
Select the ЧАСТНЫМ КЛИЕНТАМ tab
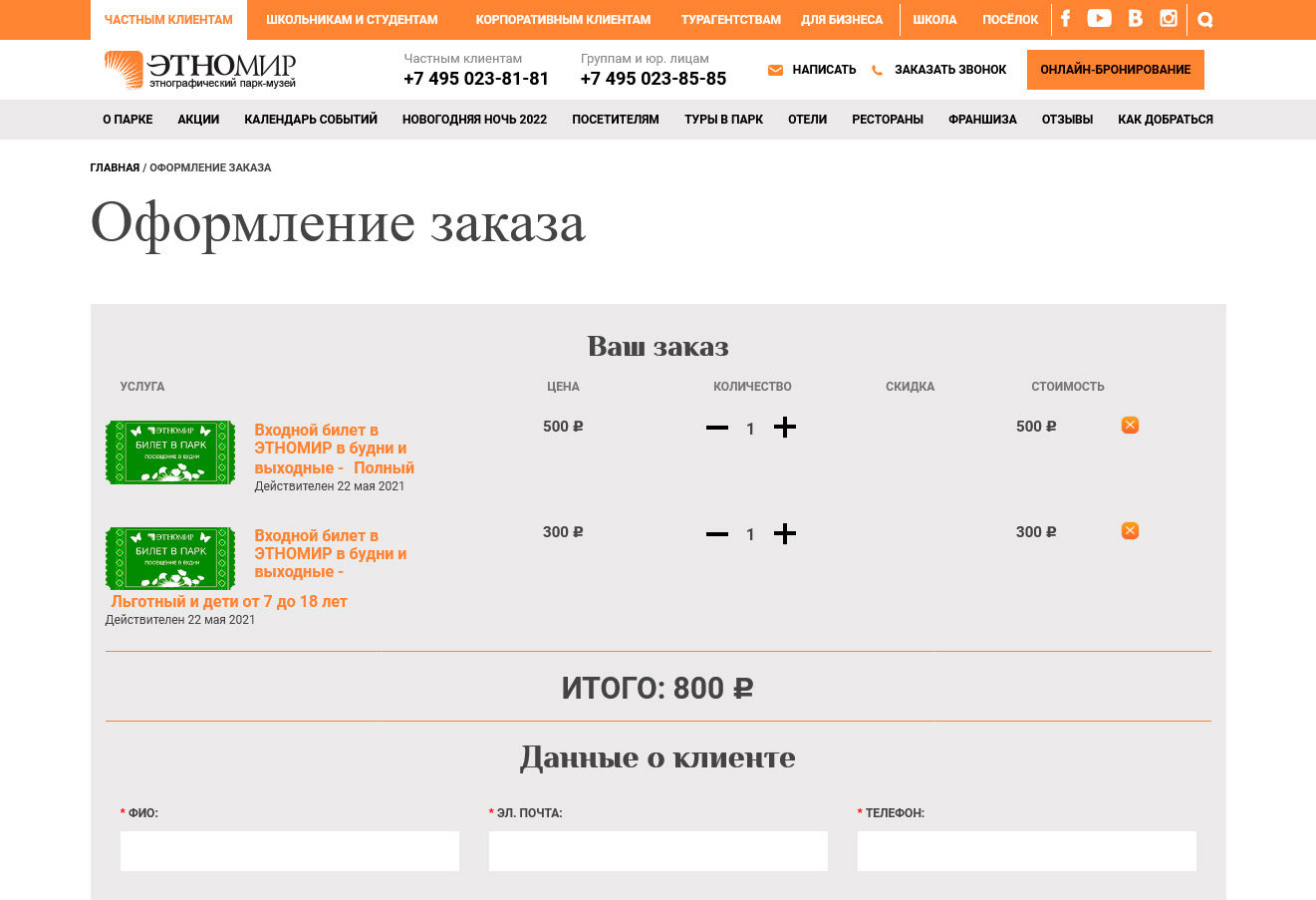coord(168,20)
